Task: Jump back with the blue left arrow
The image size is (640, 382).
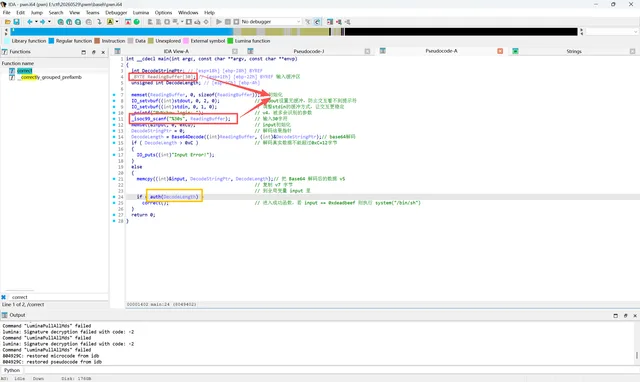Action: (x=30, y=22)
